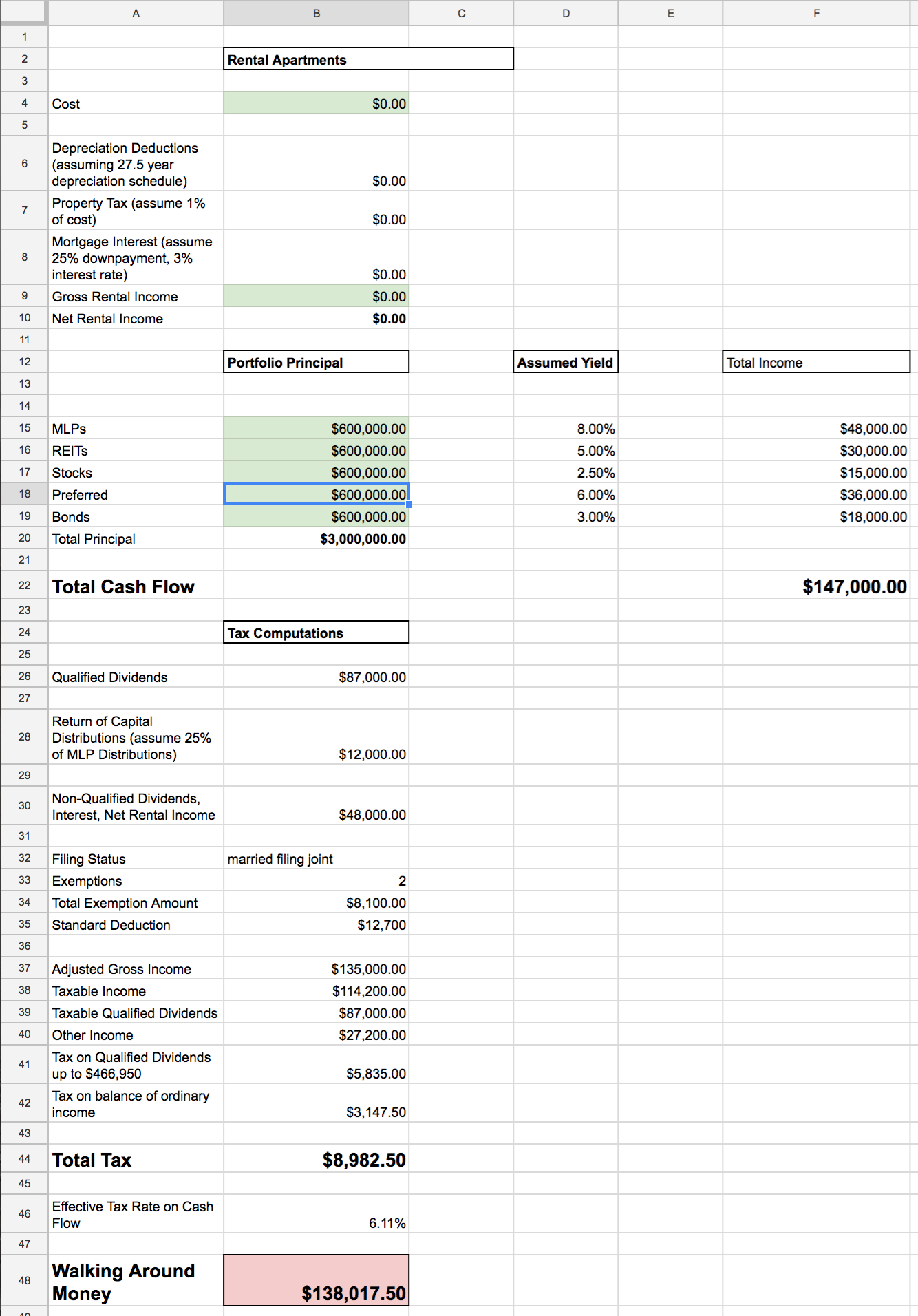Click Non-Qualified Dividends $48,000.00 value
The height and width of the screenshot is (1316, 918).
(x=317, y=806)
